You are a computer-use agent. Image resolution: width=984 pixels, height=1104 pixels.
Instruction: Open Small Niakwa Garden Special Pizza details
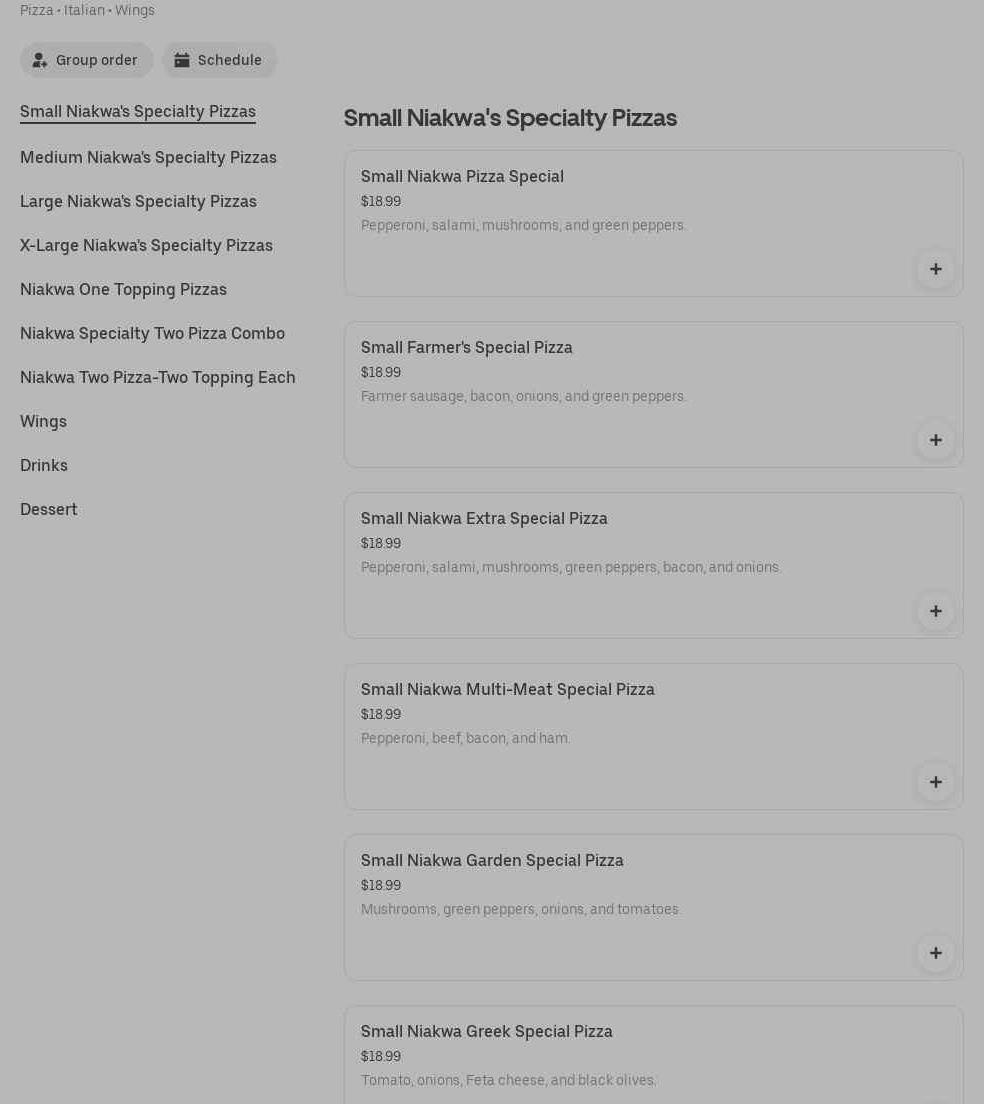[492, 860]
